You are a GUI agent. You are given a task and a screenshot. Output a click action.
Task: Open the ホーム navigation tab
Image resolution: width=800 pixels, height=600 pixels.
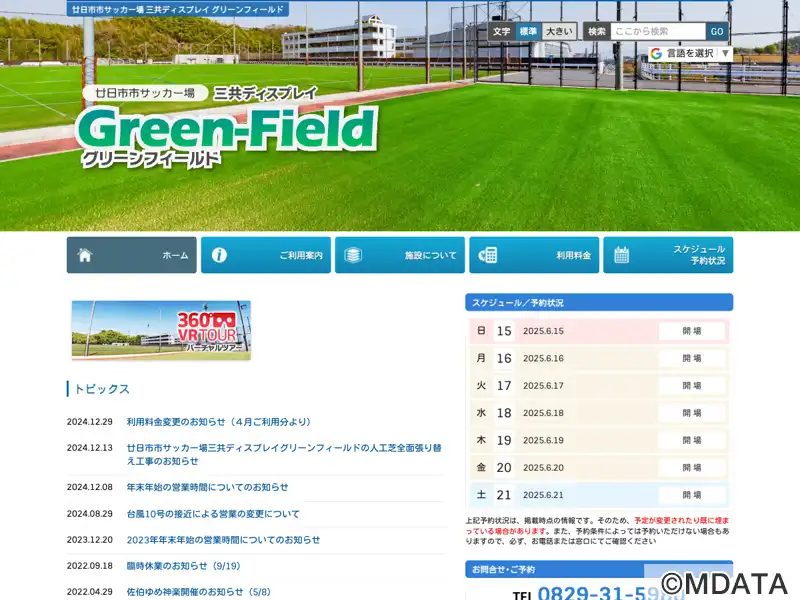click(132, 255)
